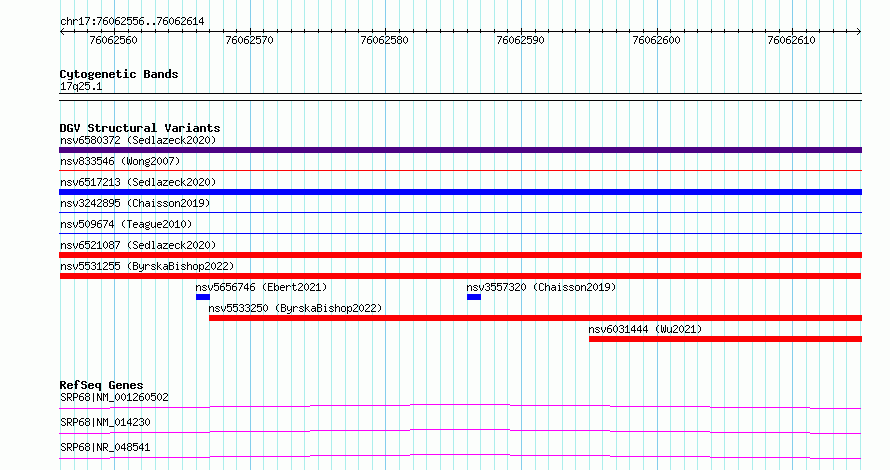The height and width of the screenshot is (470, 890).
Task: Open nsv3557320 (Chaisson2019) variant label
Action: click(x=541, y=287)
